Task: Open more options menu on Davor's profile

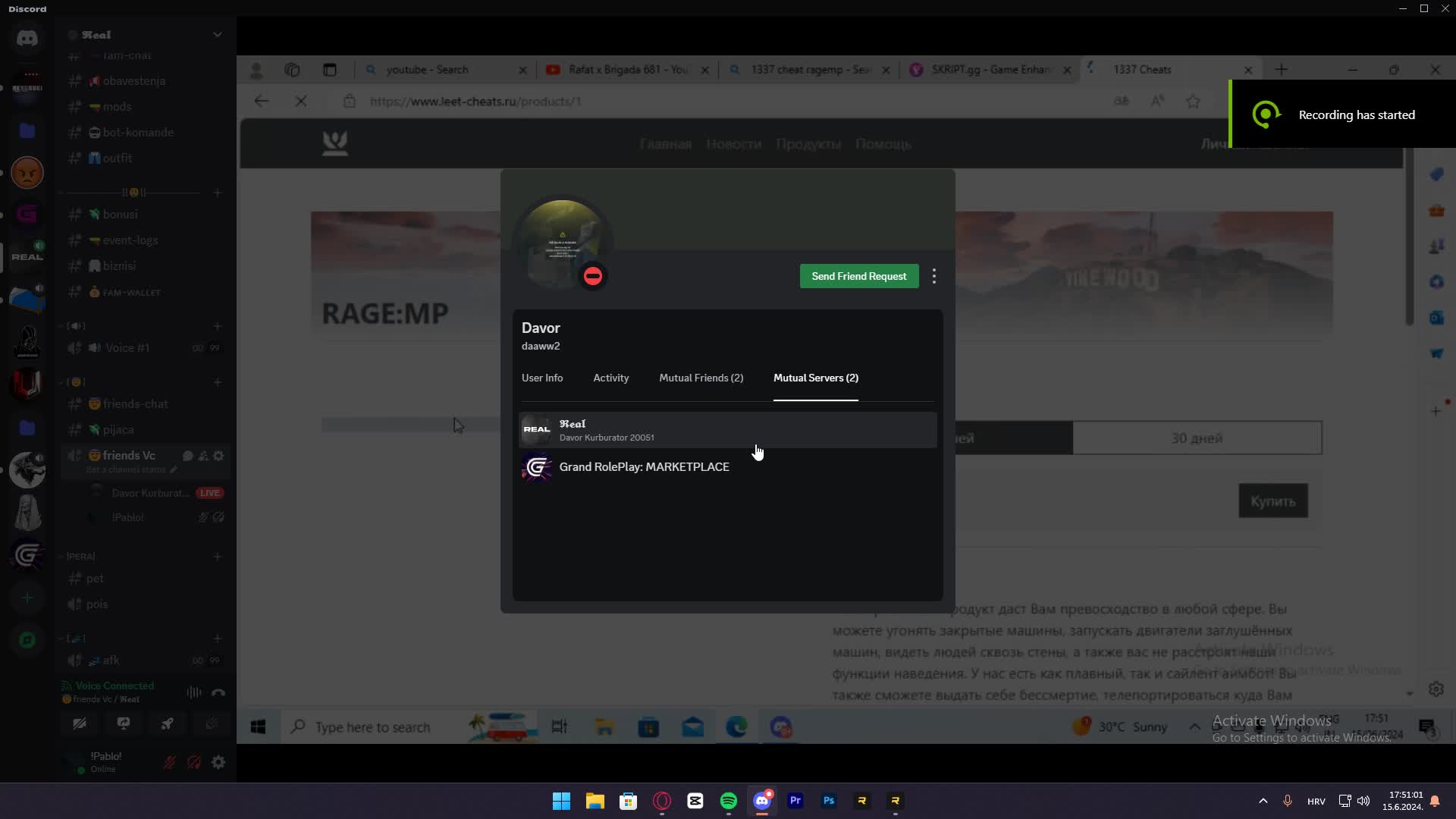Action: [x=934, y=276]
